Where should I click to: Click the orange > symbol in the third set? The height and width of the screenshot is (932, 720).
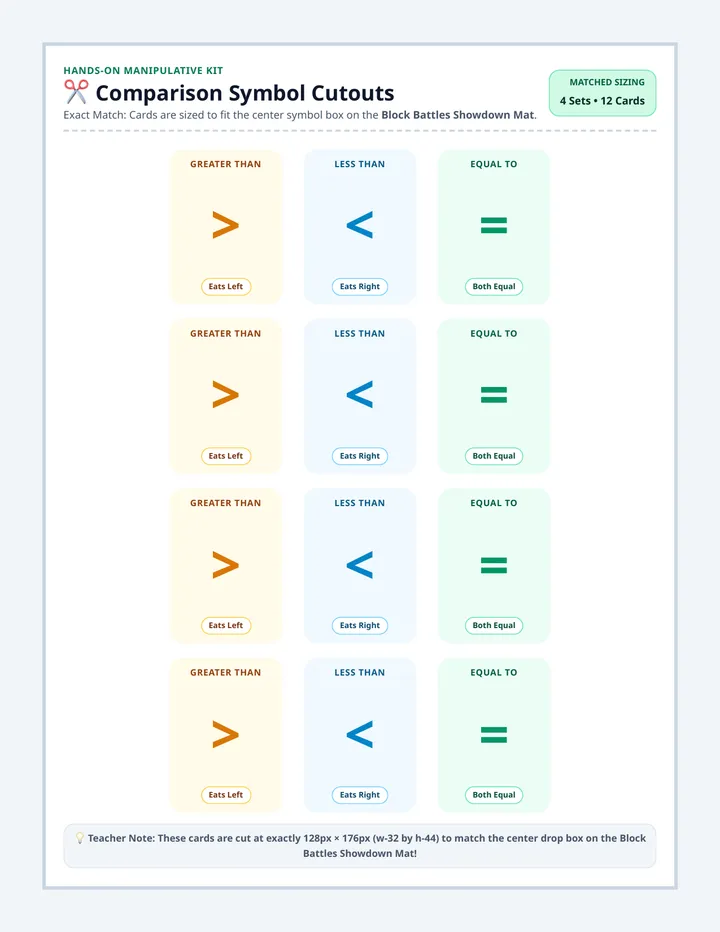pos(225,565)
